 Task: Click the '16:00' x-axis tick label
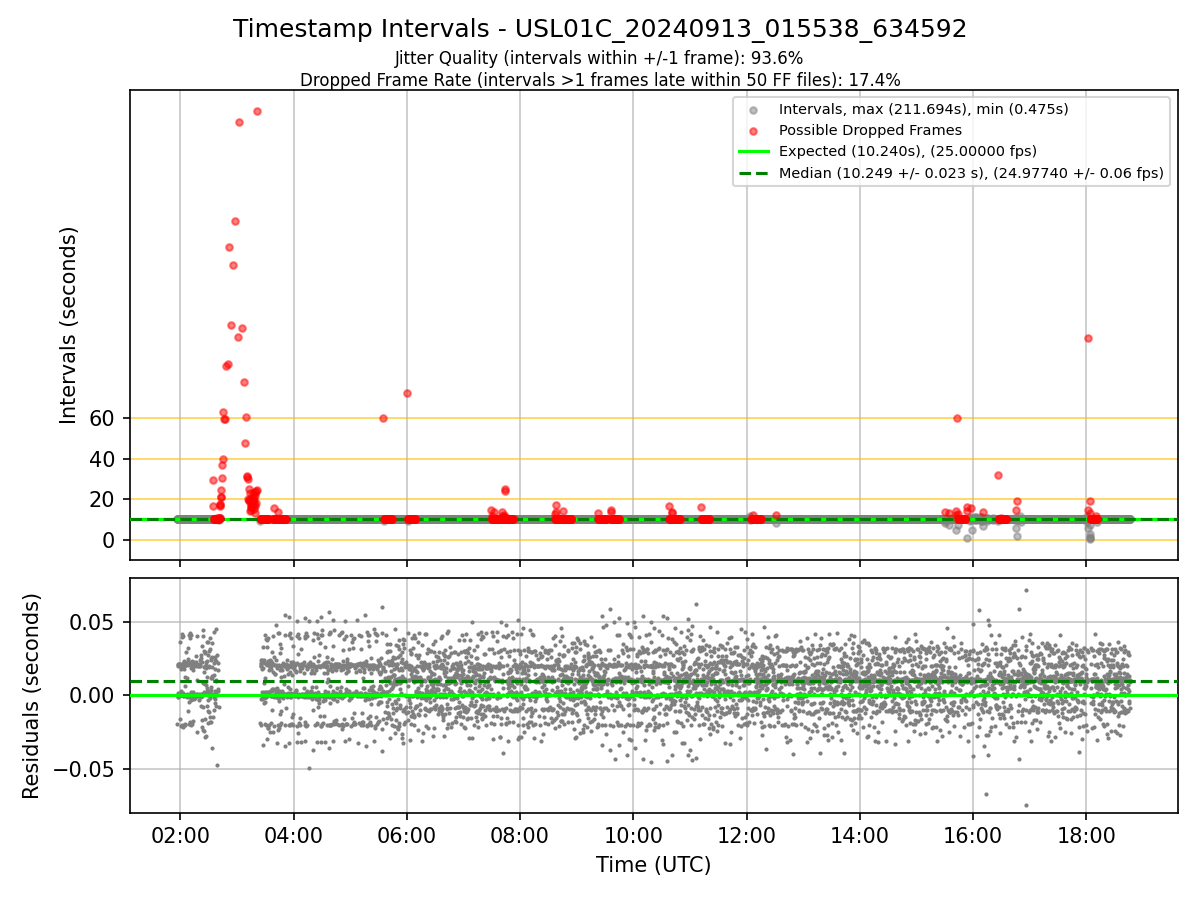[973, 836]
